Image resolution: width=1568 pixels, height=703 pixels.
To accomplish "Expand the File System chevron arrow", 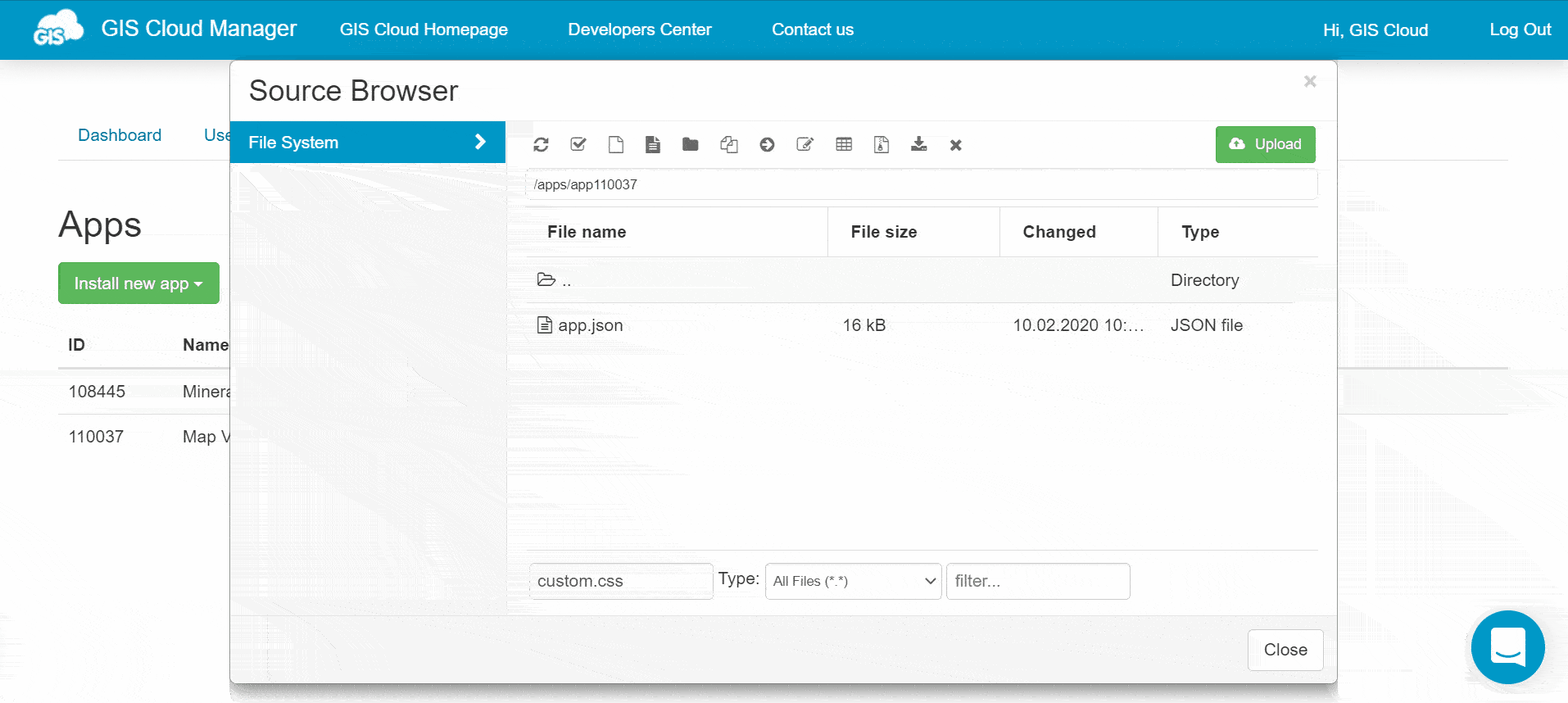I will click(480, 142).
